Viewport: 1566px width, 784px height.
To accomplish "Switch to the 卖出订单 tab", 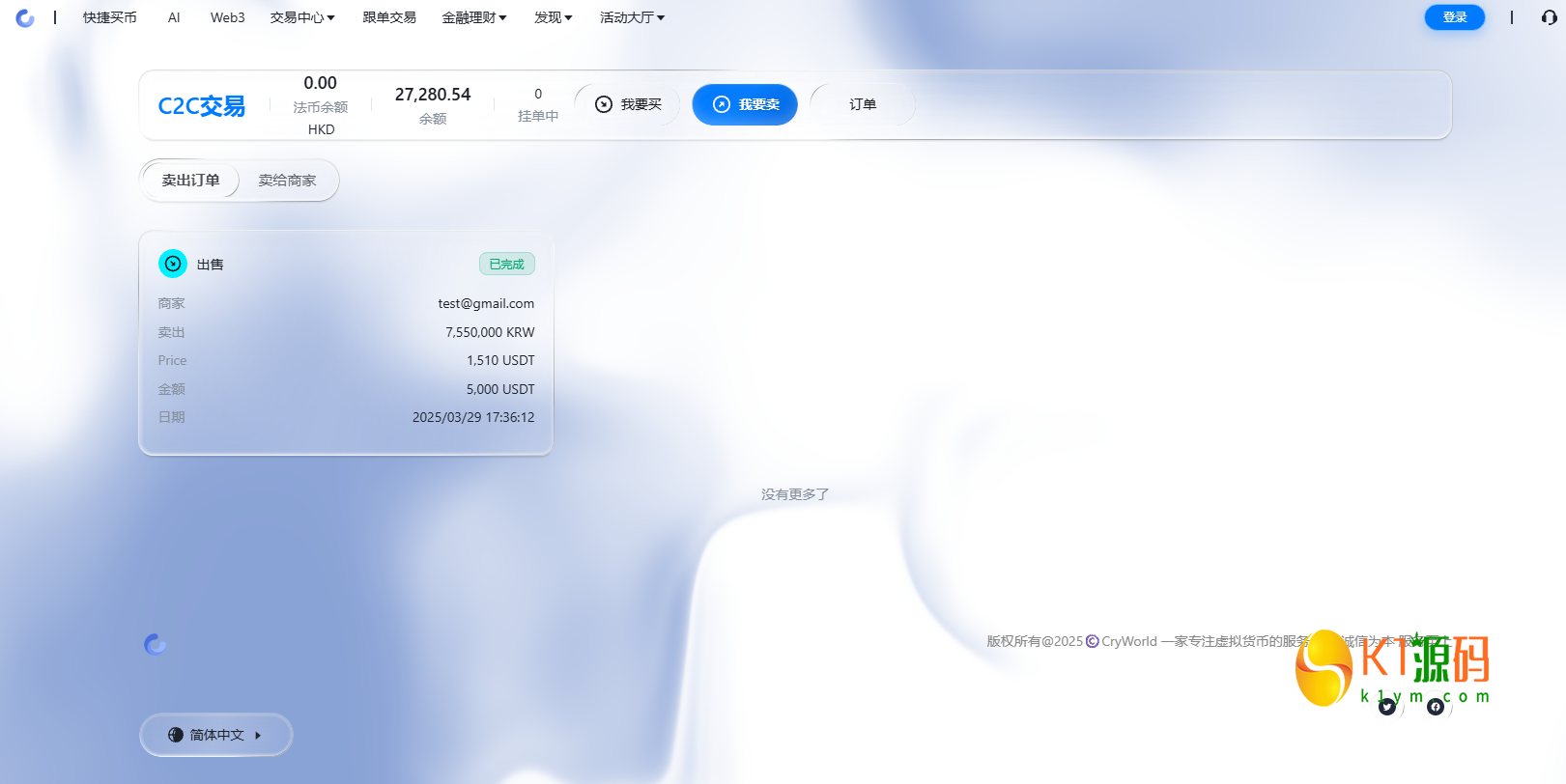I will tap(190, 181).
